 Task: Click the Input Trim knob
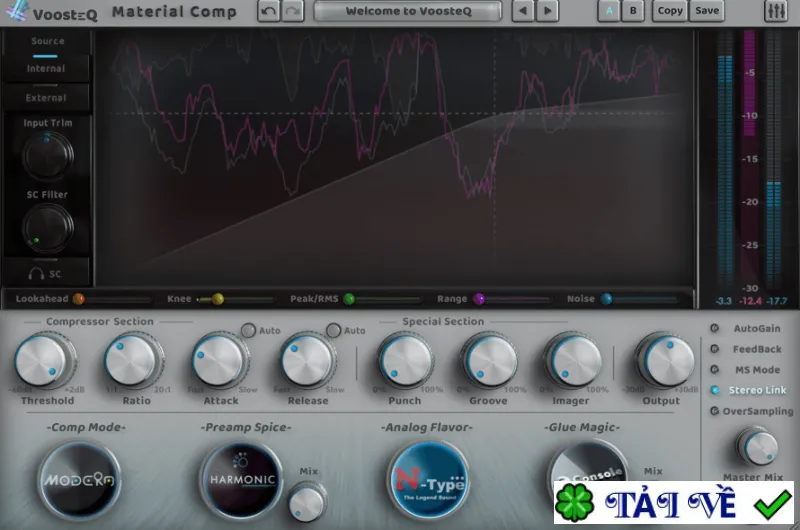coord(47,155)
